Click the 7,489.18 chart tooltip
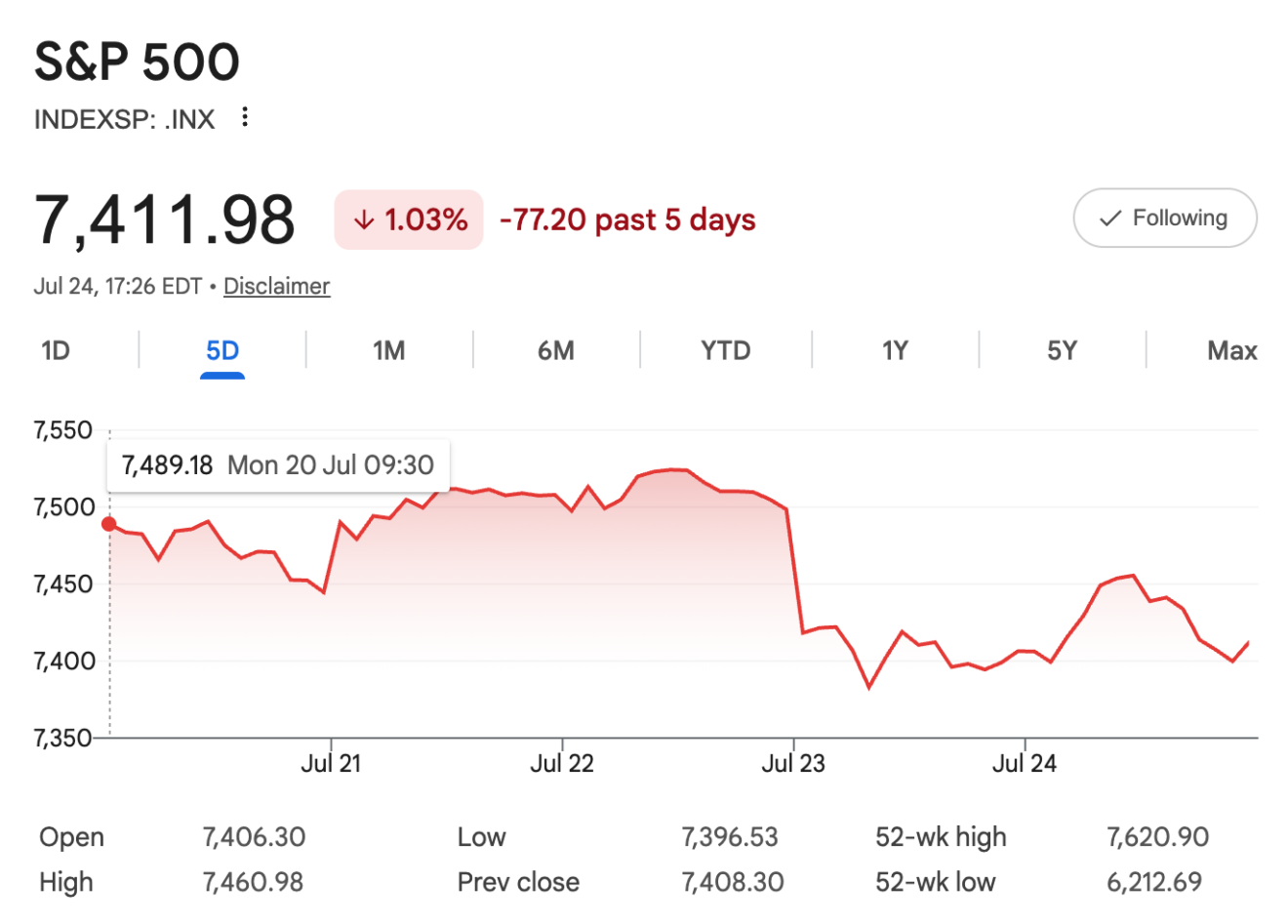1288x924 pixels. [x=278, y=465]
